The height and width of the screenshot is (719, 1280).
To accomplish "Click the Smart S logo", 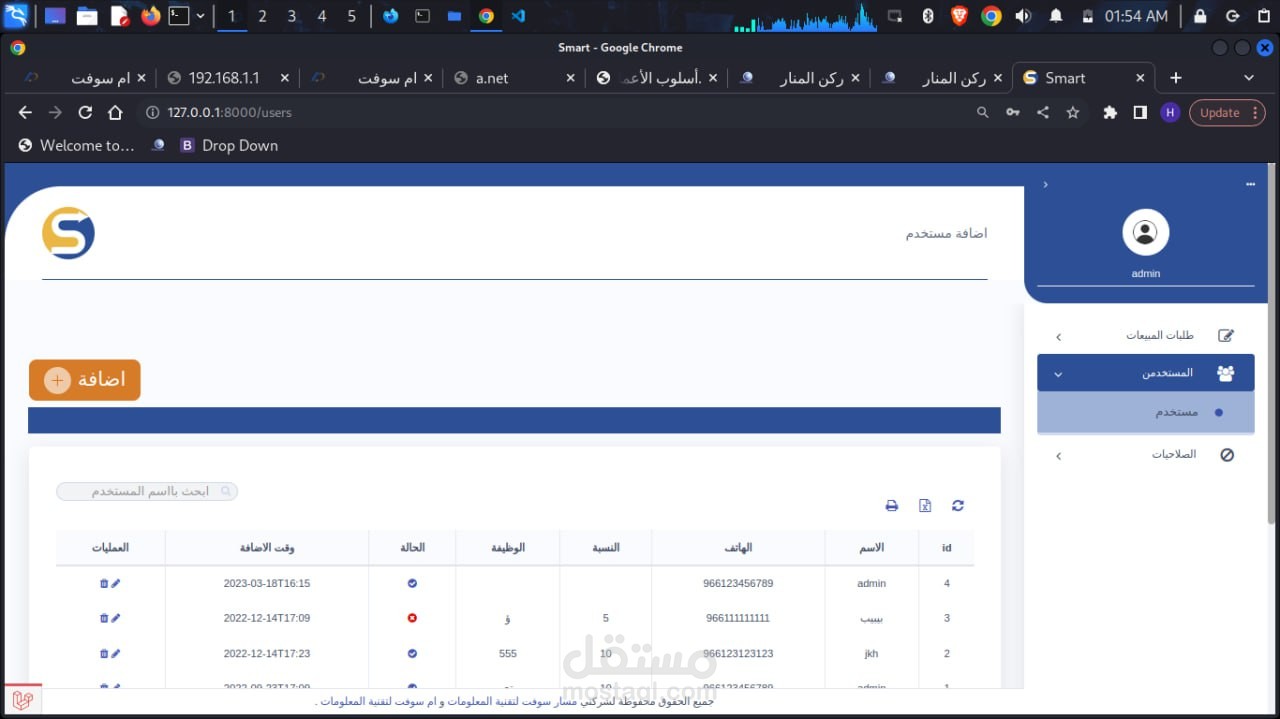I will point(68,233).
